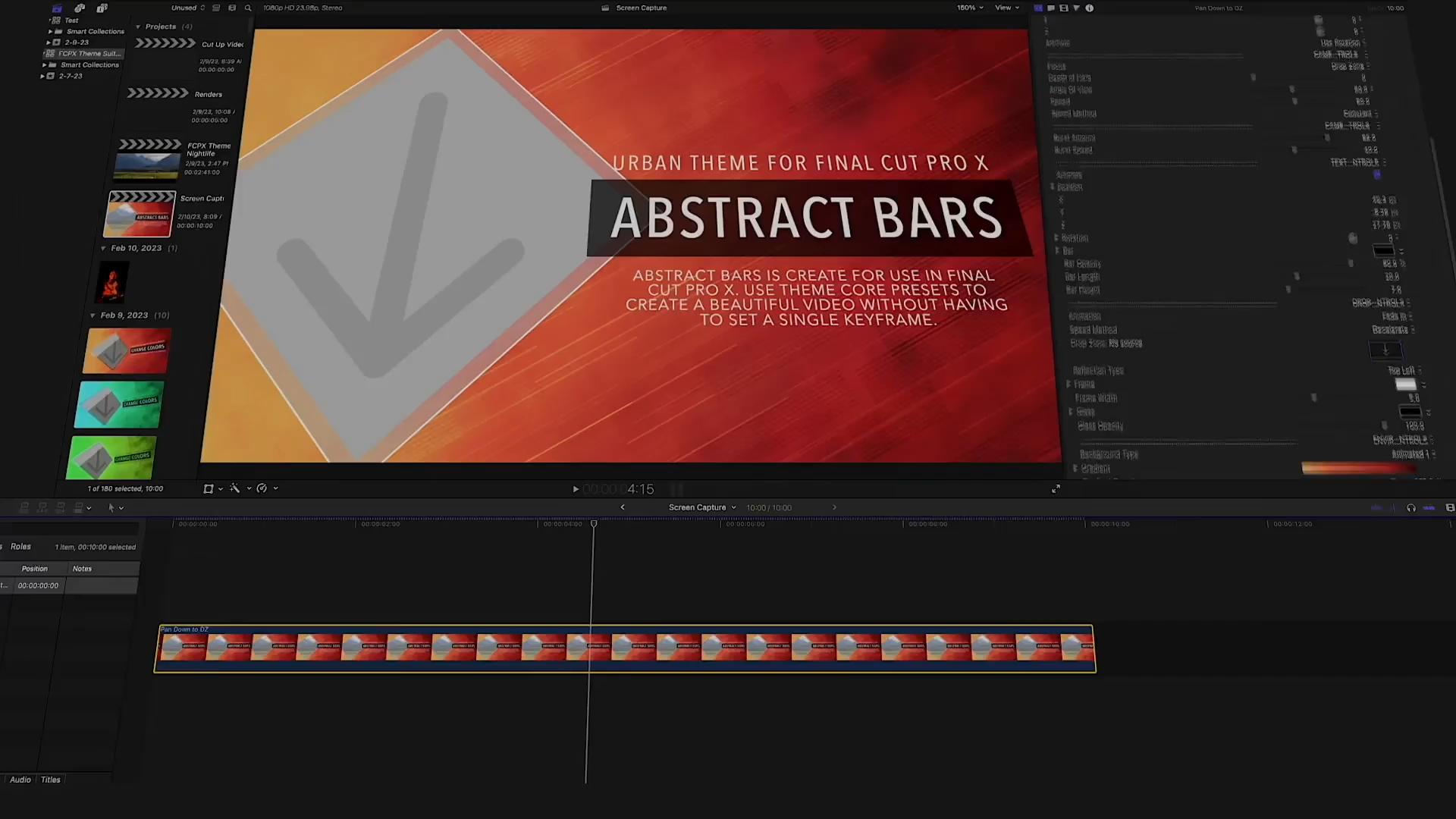
Task: Click the Overwrite edit button
Action: [79, 507]
